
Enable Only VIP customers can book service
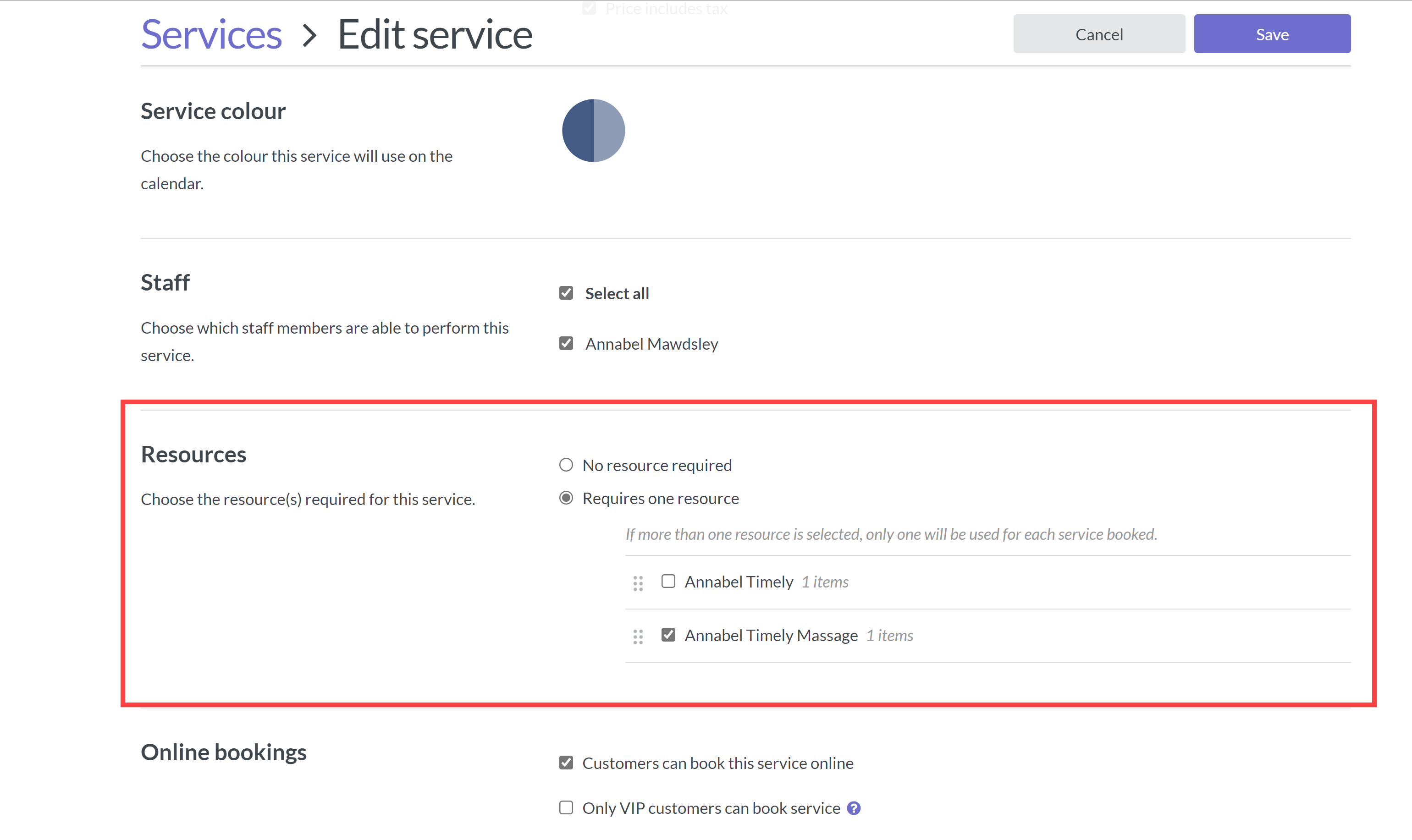tap(566, 808)
